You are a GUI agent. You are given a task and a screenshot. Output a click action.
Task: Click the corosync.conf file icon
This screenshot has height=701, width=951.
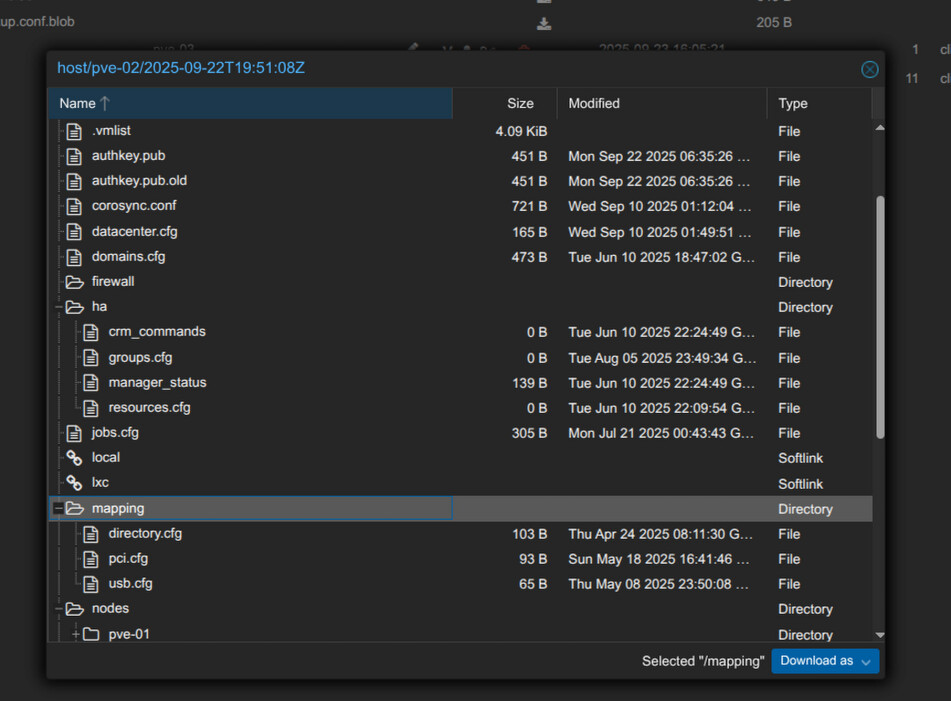74,206
